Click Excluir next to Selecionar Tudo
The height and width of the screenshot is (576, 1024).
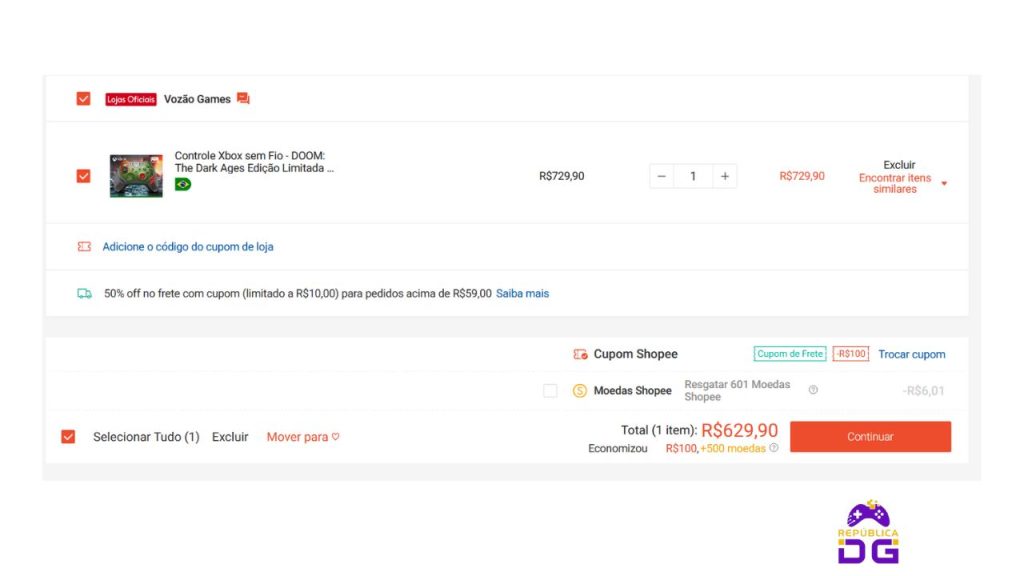pyautogui.click(x=230, y=437)
